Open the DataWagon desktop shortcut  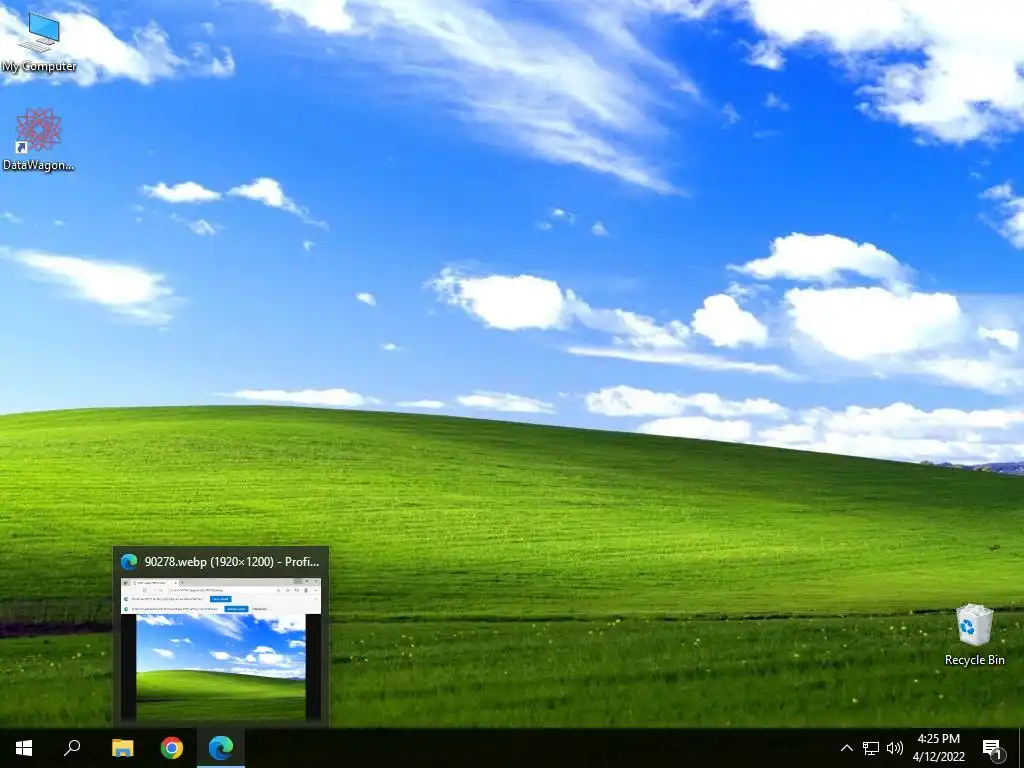tap(39, 140)
